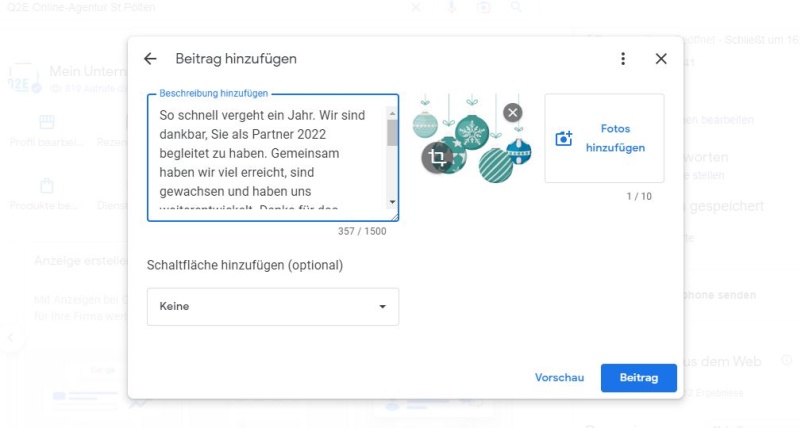Click the magnifier search icon in background
This screenshot has height=428, width=800.
(516, 7)
